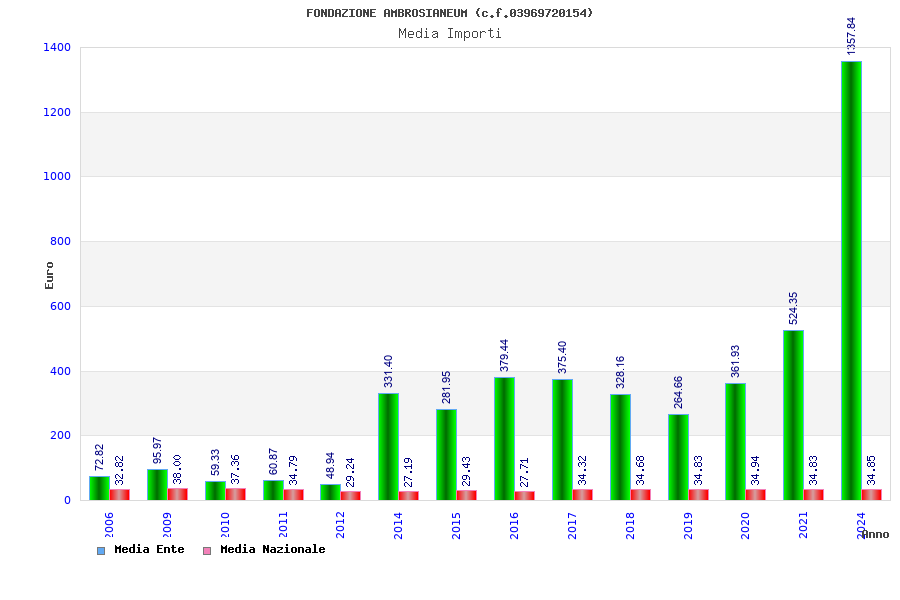Click the green 2018 bar valued 328.16

click(620, 447)
